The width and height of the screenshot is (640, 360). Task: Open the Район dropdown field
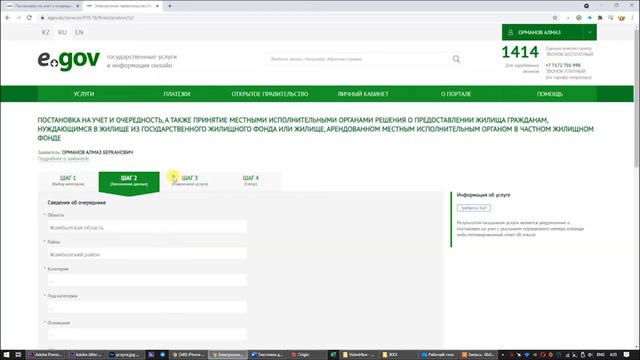[x=147, y=254]
